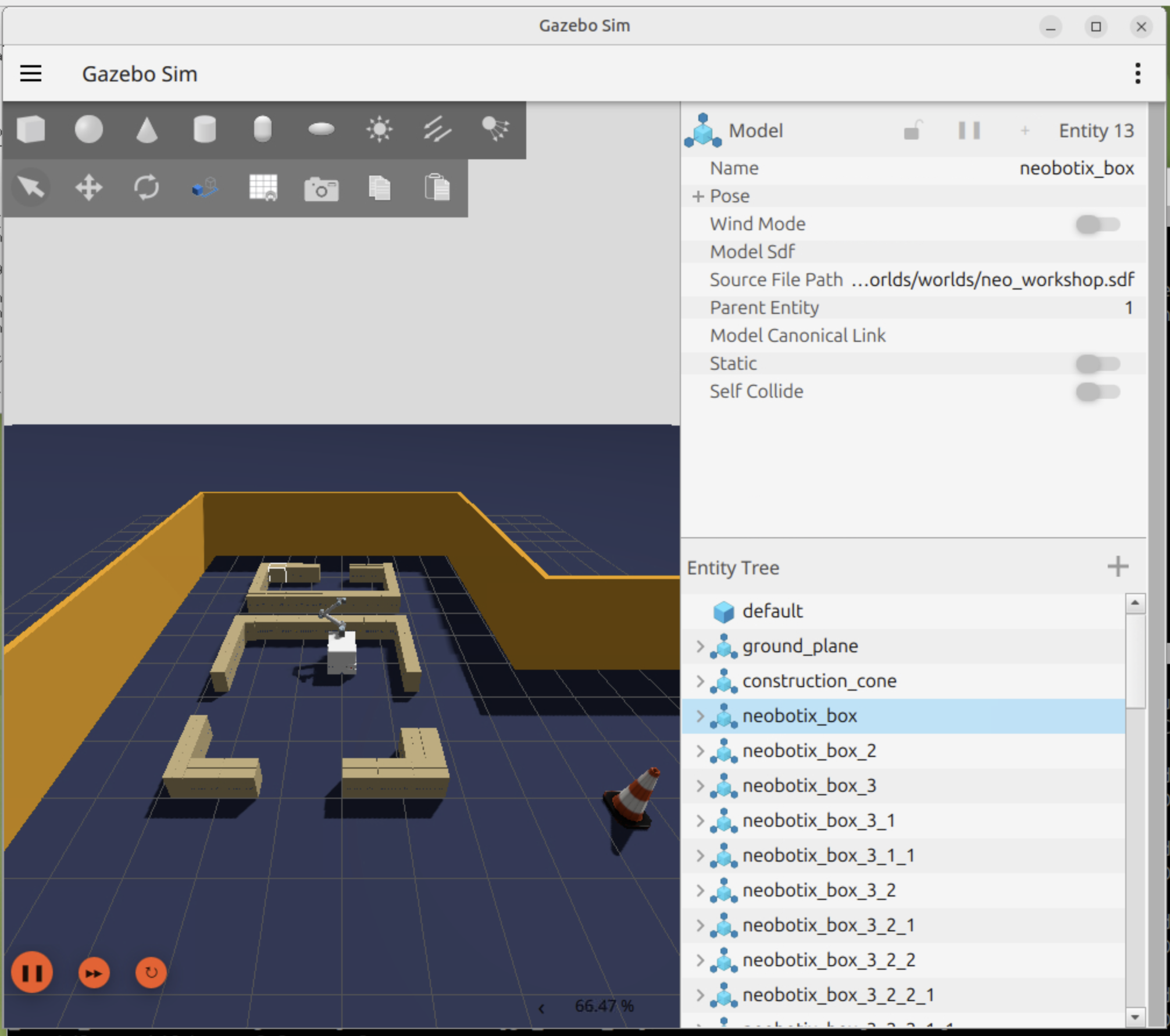Toggle the Wind Mode switch
The image size is (1170, 1036).
1097,224
